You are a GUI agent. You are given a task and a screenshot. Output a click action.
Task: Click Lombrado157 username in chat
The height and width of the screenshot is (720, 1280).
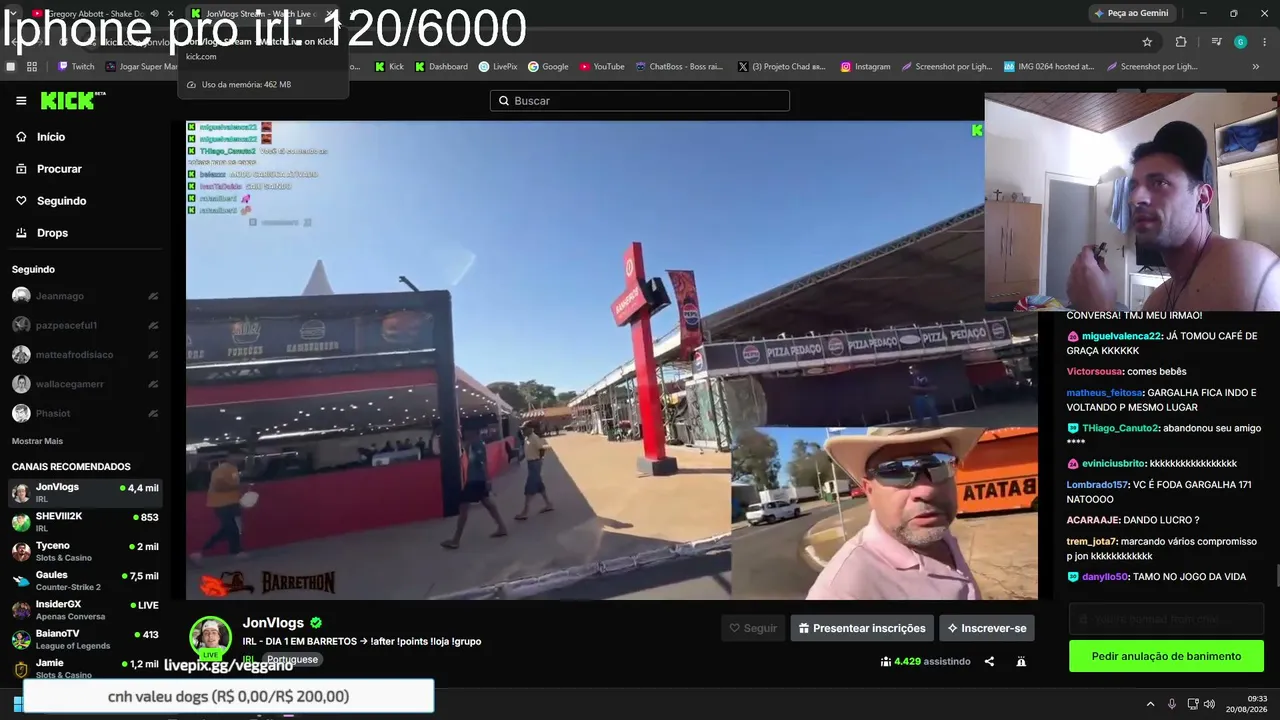click(1096, 485)
